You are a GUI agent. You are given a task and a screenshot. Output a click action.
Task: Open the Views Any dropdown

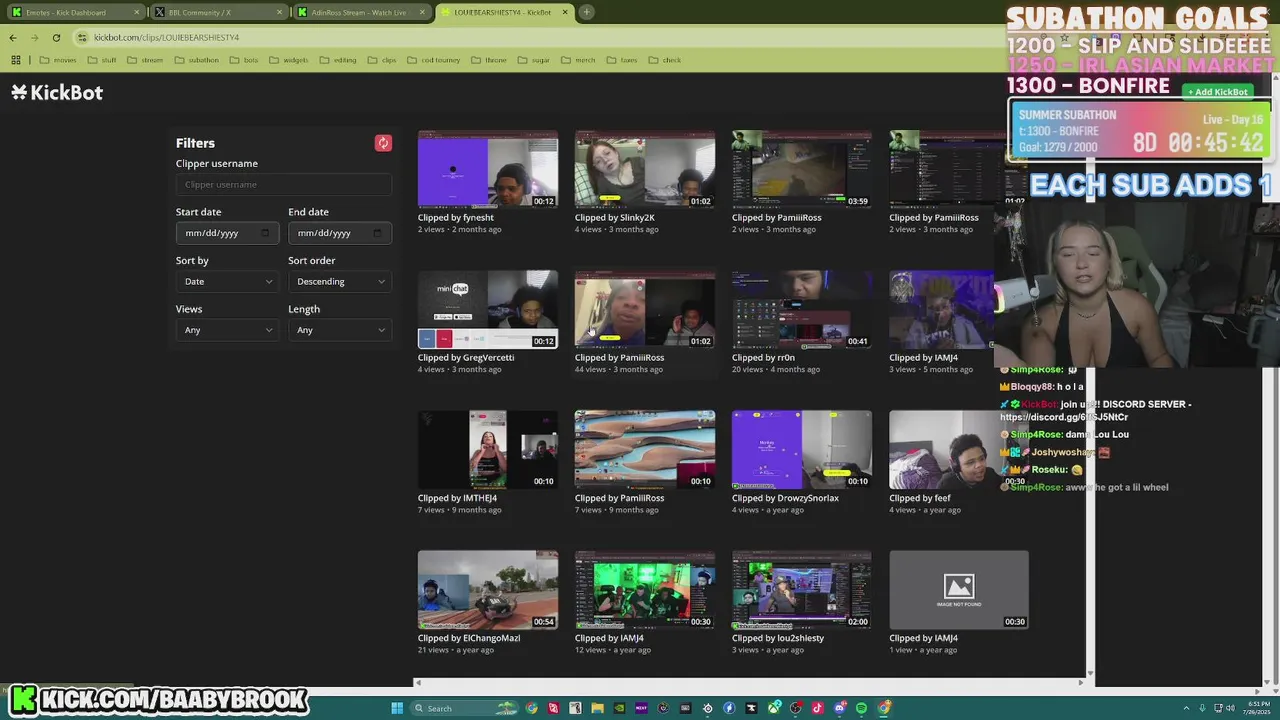[x=228, y=330]
